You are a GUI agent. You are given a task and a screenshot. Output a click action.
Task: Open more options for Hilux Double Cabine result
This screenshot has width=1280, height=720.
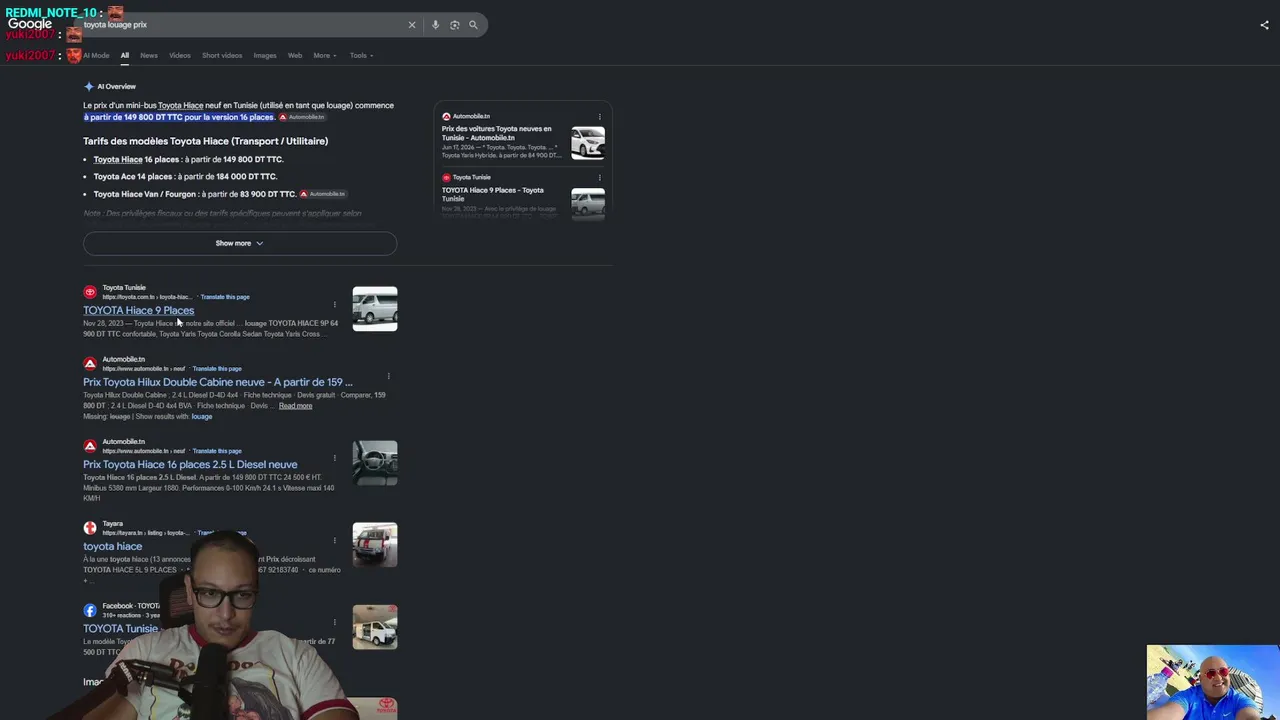(x=388, y=376)
